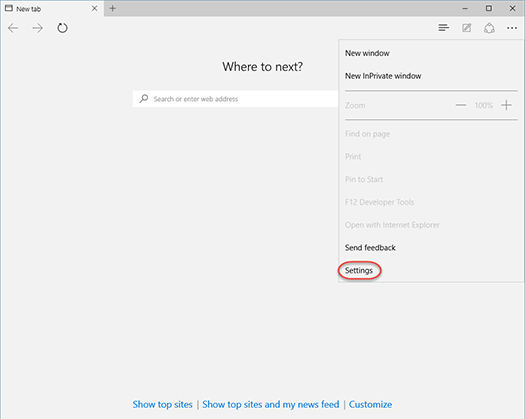Open the Customize link
The width and height of the screenshot is (525, 419).
coord(370,405)
